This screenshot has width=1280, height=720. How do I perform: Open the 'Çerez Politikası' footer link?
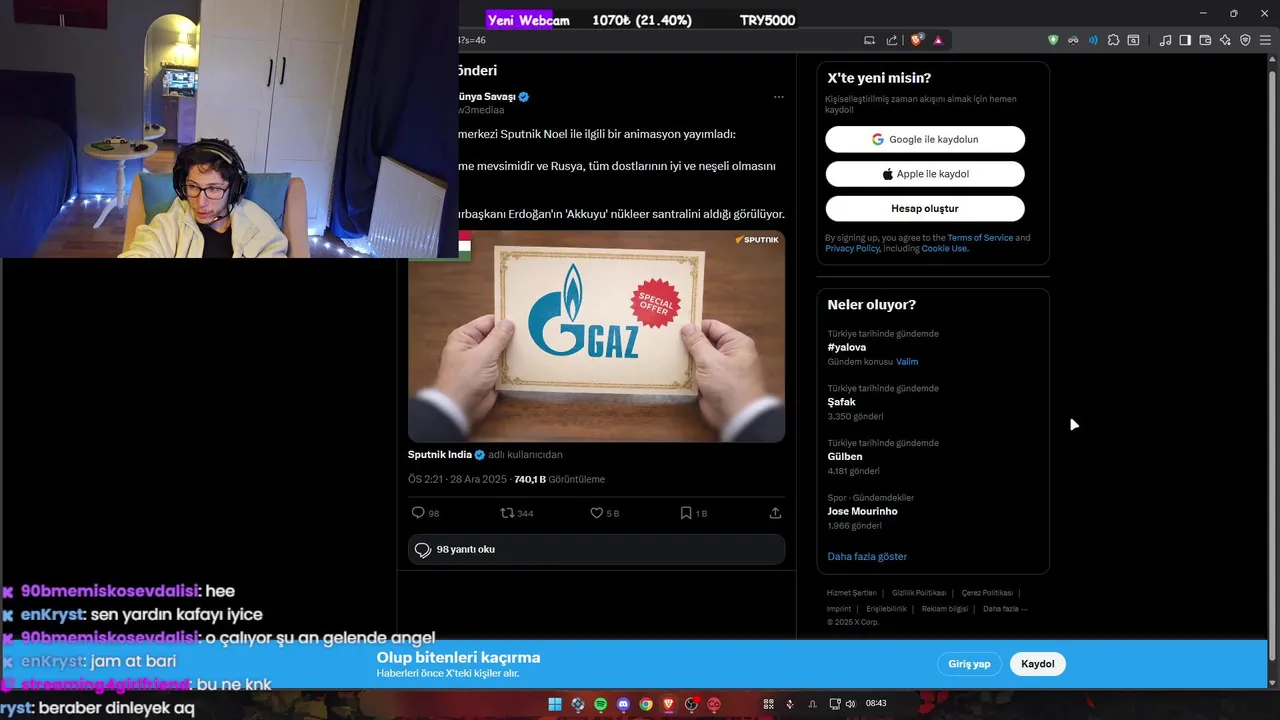coord(987,593)
